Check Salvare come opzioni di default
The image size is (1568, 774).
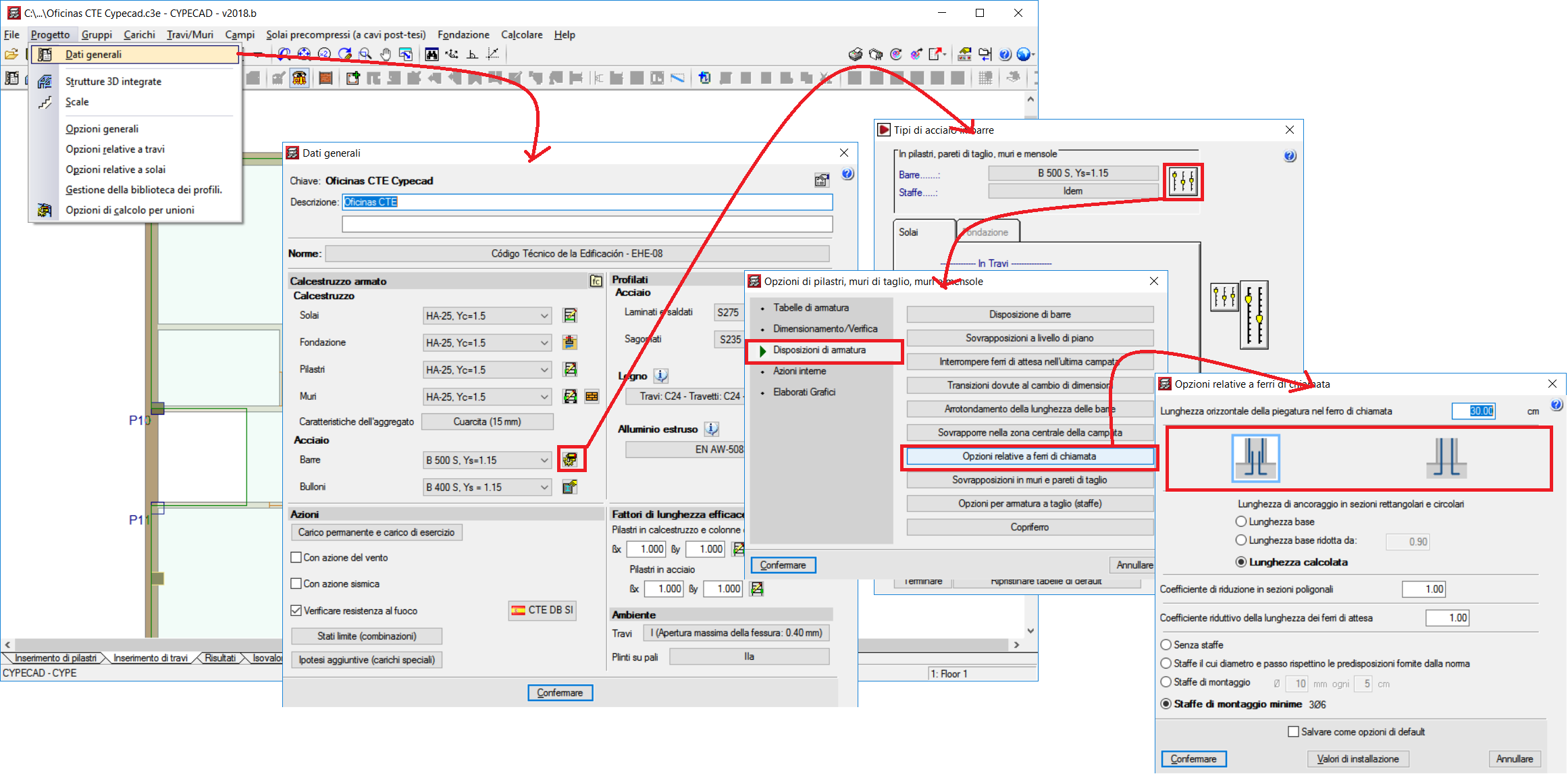(1293, 731)
